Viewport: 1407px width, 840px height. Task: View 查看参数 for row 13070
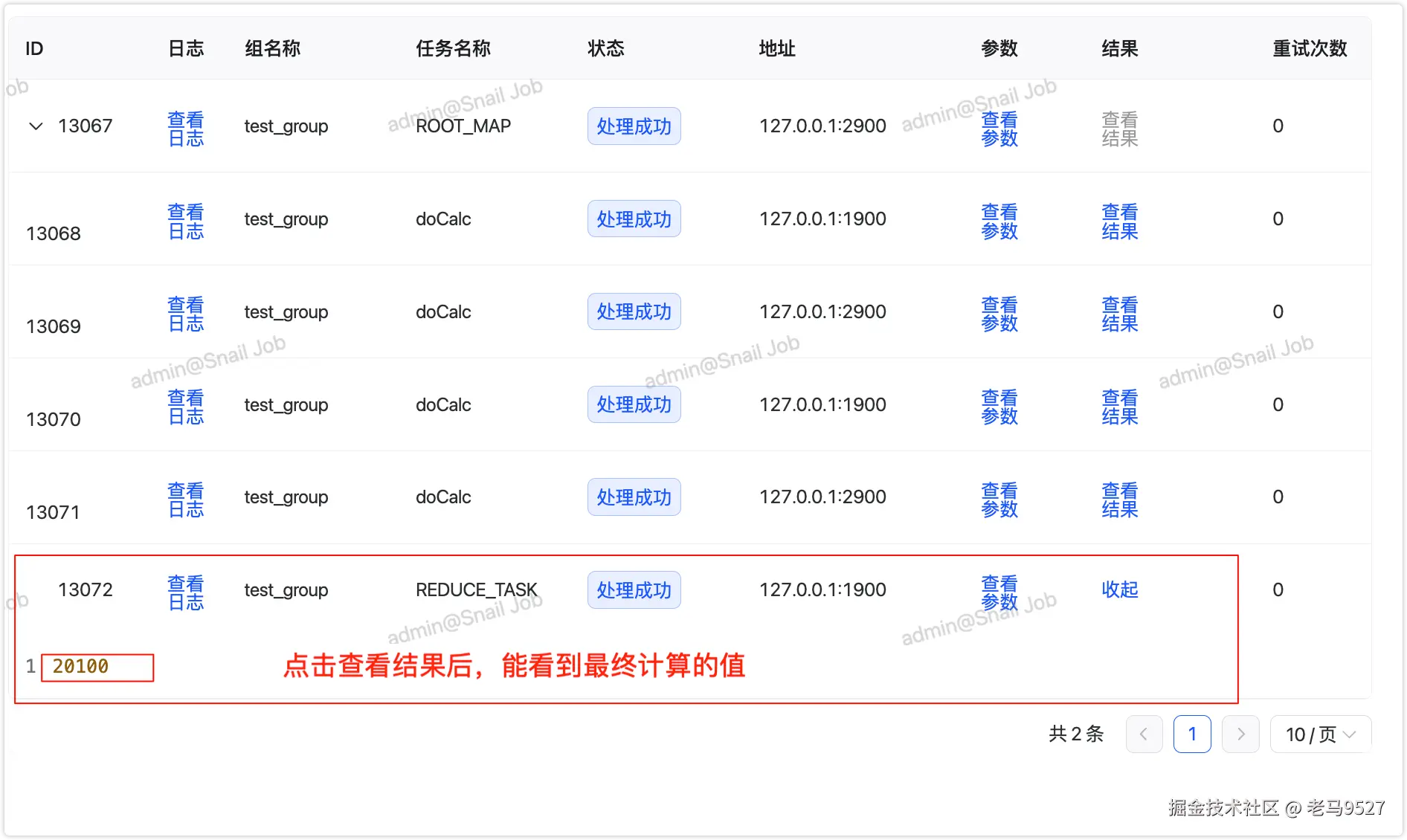tap(999, 407)
